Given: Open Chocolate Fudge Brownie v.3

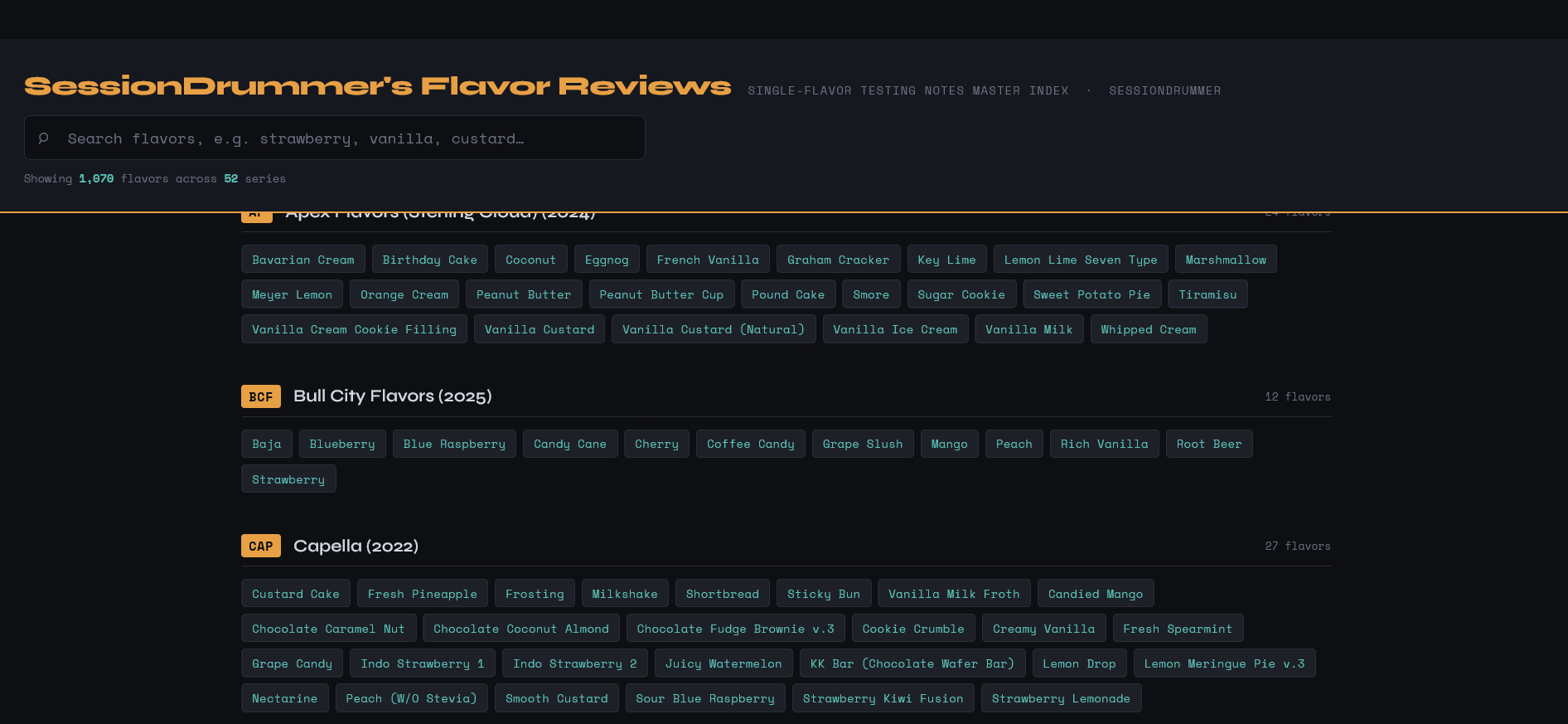Looking at the screenshot, I should [735, 629].
